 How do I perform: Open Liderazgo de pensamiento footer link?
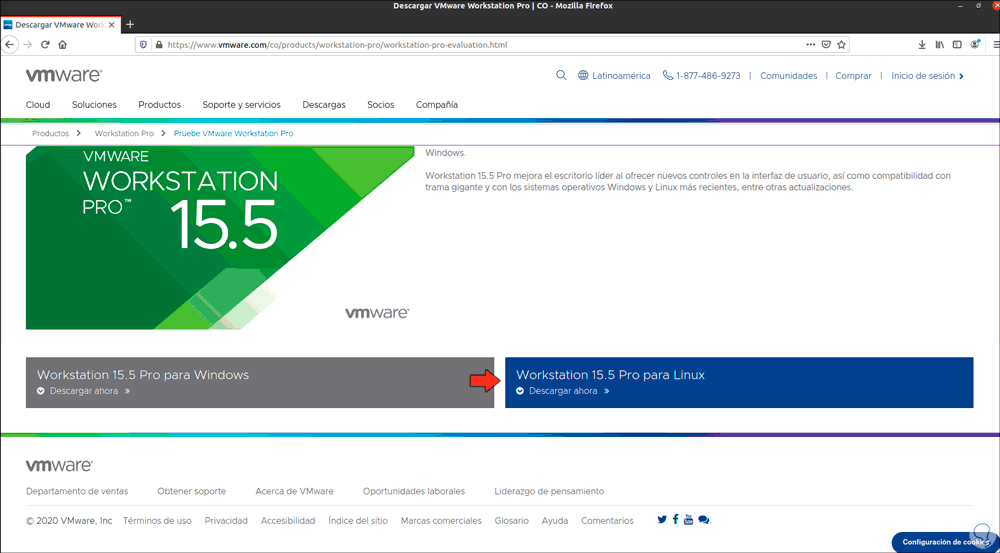pyautogui.click(x=549, y=491)
